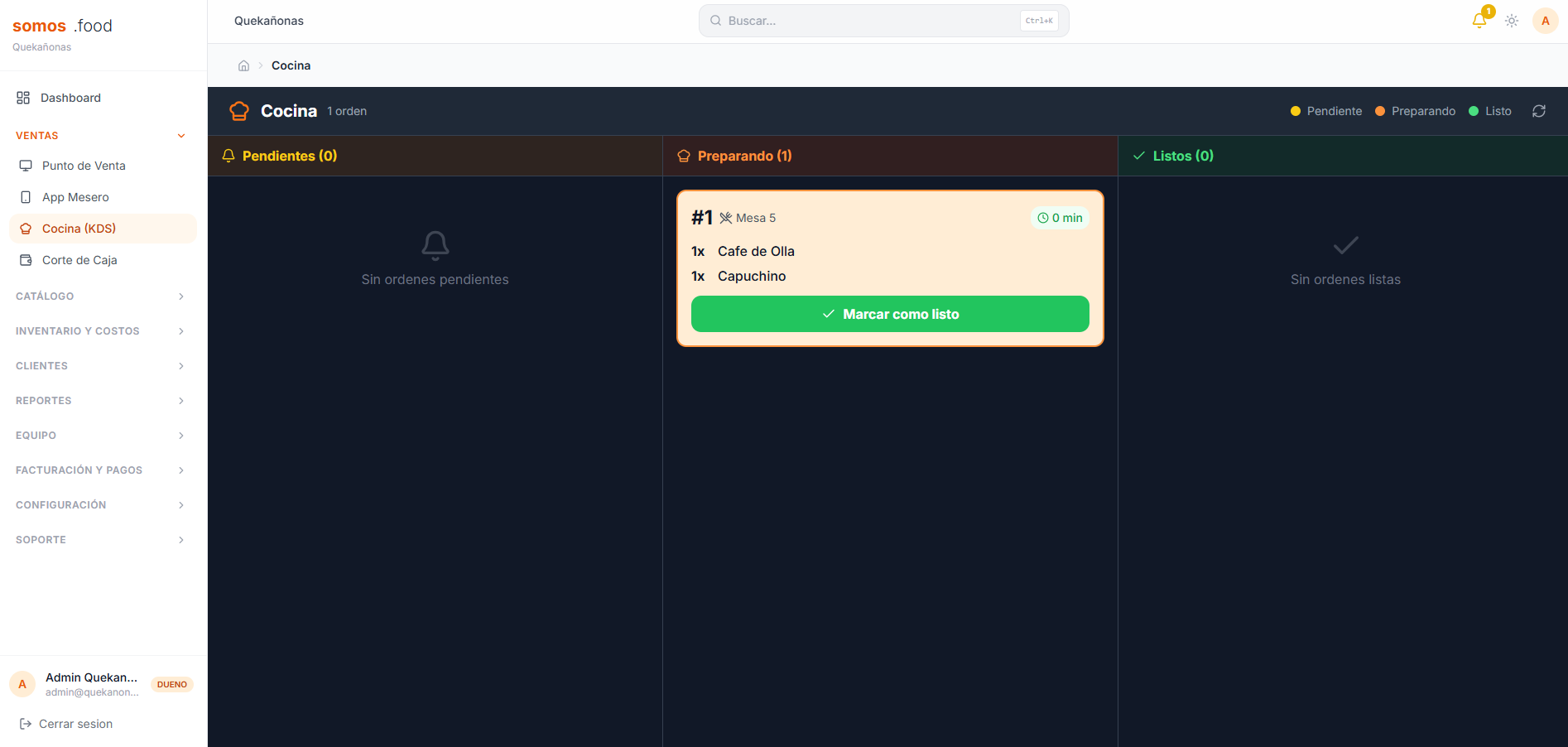Click the chef hat icon beside Cocina title

[x=239, y=111]
